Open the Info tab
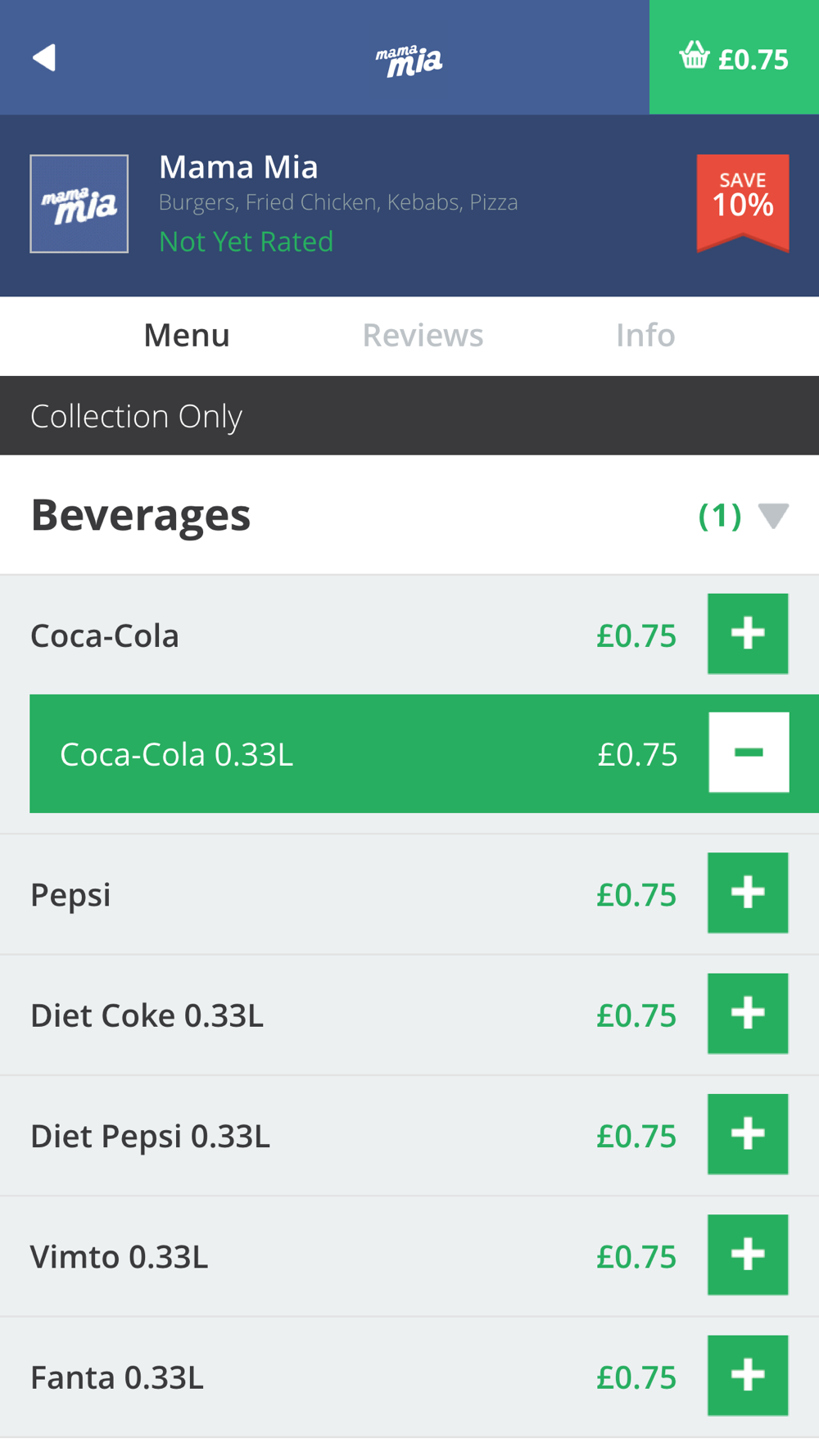Screen dimensions: 819x1456 pyautogui.click(x=645, y=335)
